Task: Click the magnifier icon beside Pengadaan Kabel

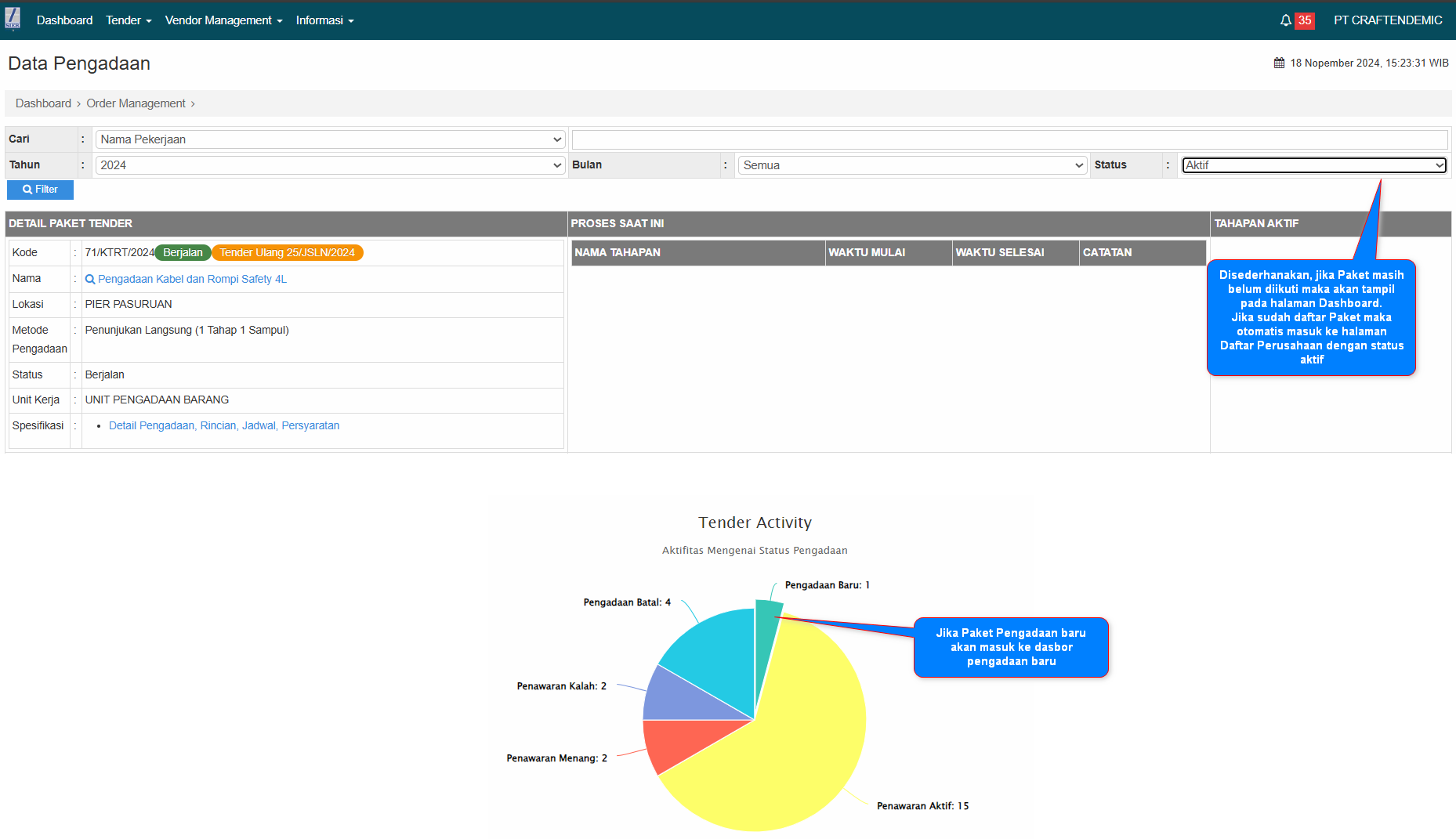Action: [x=90, y=280]
